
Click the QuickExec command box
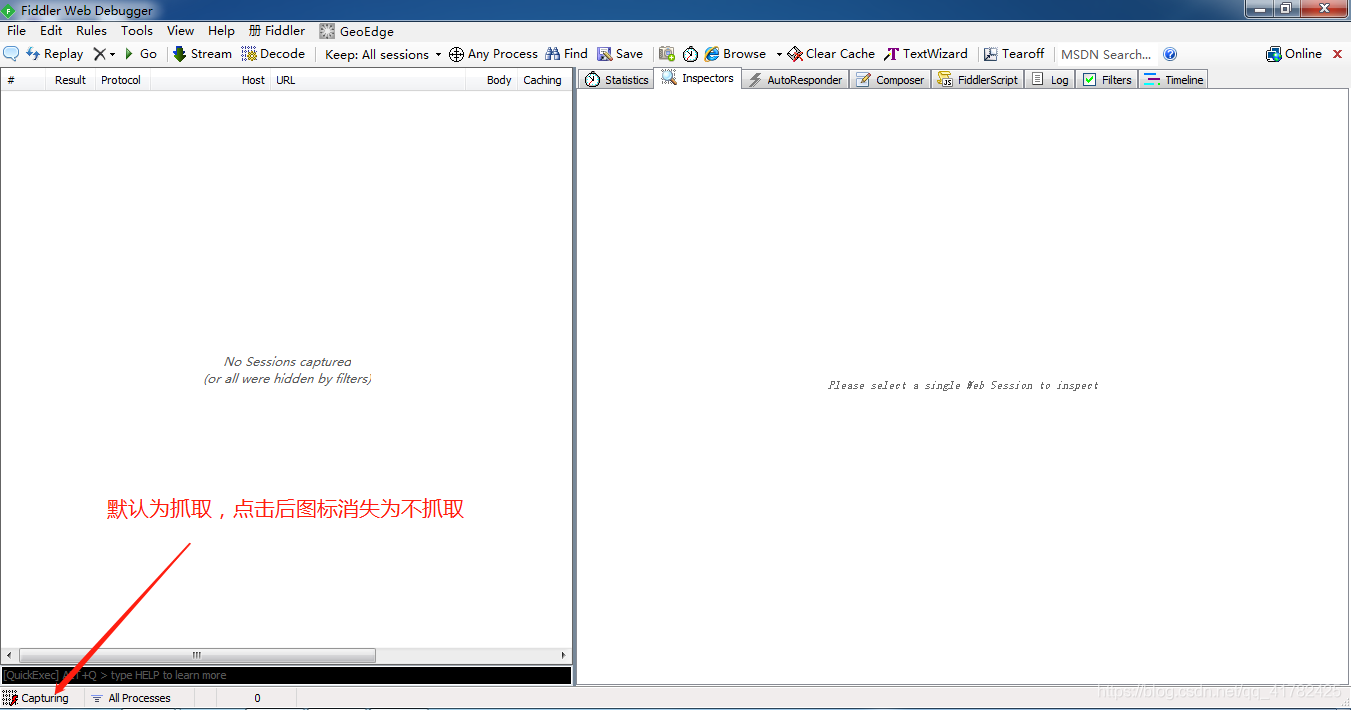click(x=286, y=675)
